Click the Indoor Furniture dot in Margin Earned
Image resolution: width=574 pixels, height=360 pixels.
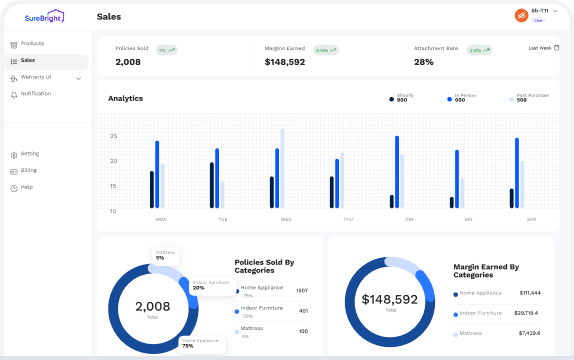[455, 315]
